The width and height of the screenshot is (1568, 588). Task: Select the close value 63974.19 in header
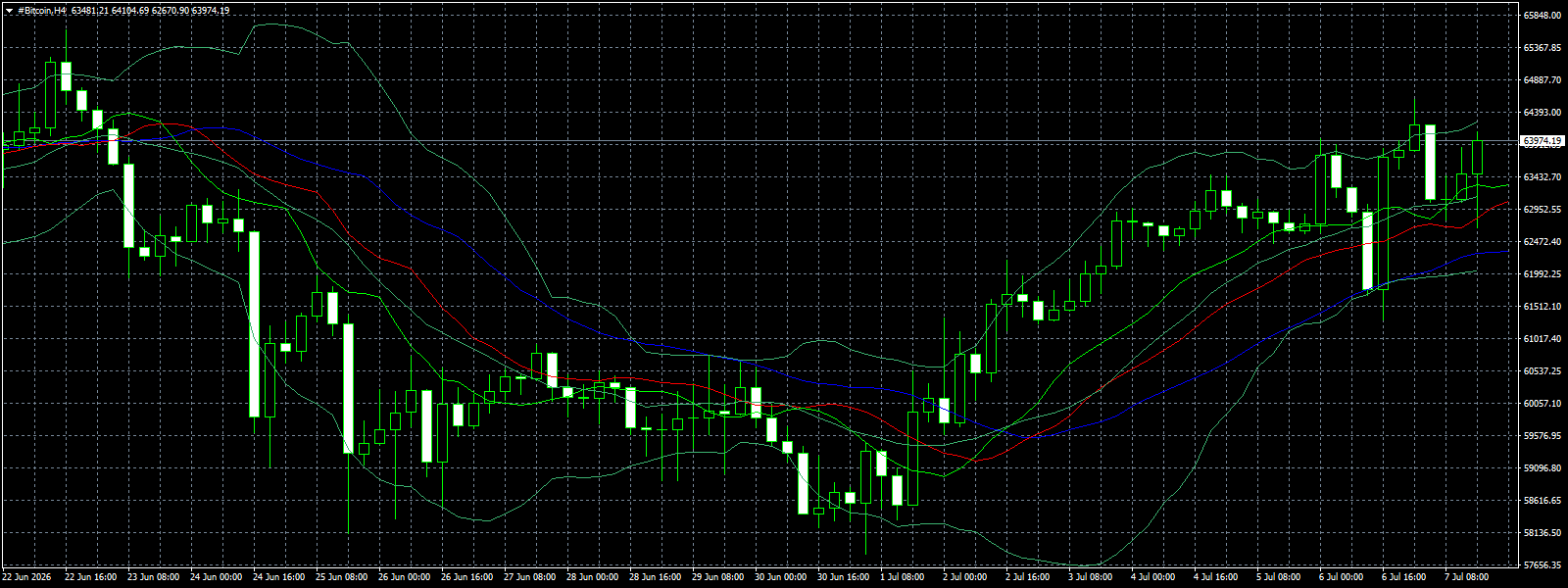point(211,11)
